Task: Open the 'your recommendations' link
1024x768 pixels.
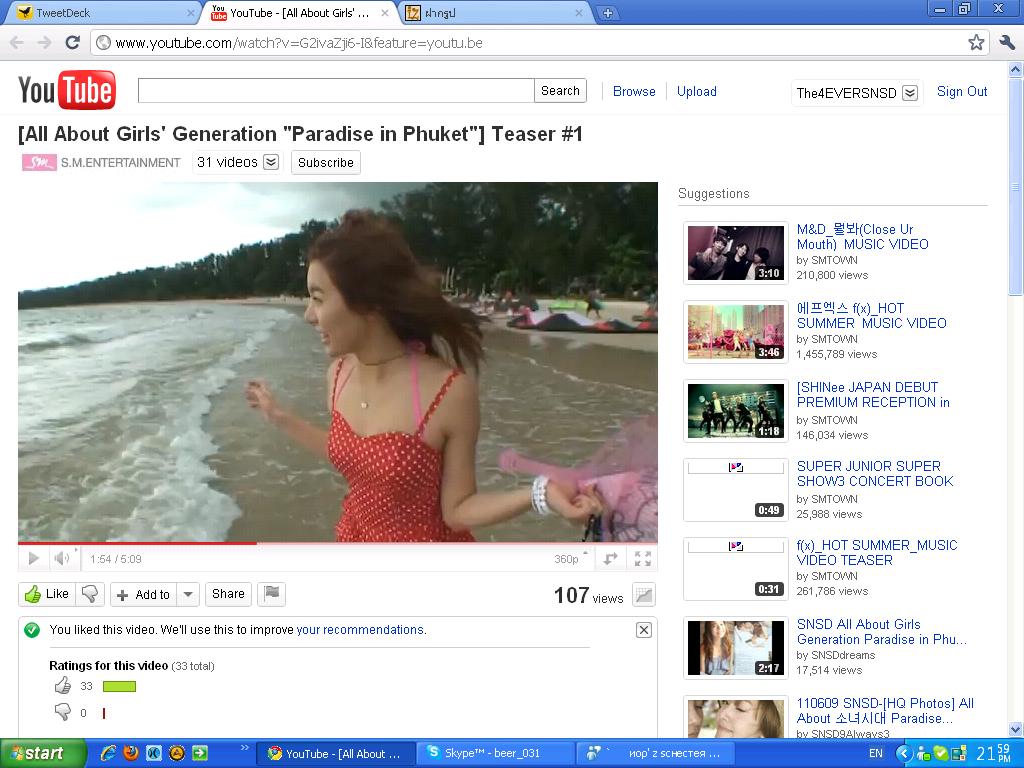Action: [x=360, y=630]
